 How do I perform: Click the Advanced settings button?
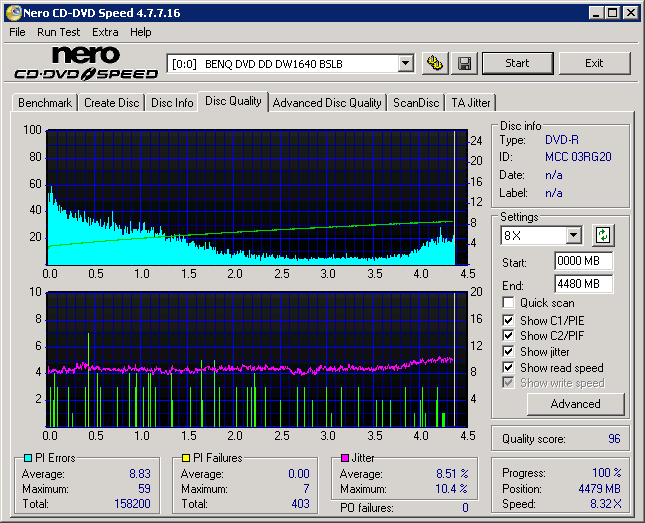point(575,404)
